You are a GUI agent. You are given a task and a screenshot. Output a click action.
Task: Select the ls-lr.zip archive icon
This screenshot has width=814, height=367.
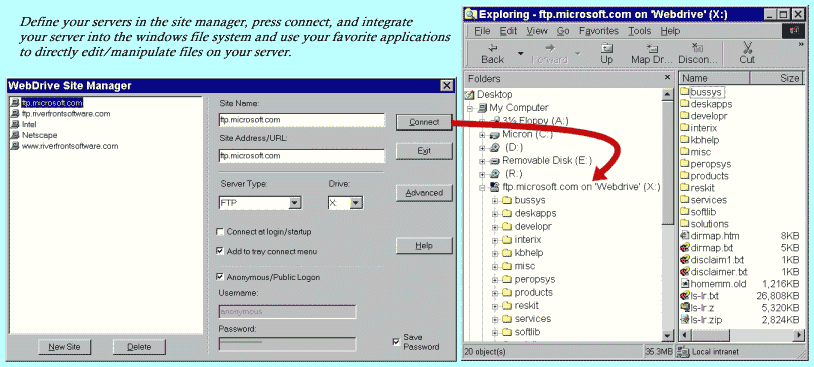click(684, 319)
